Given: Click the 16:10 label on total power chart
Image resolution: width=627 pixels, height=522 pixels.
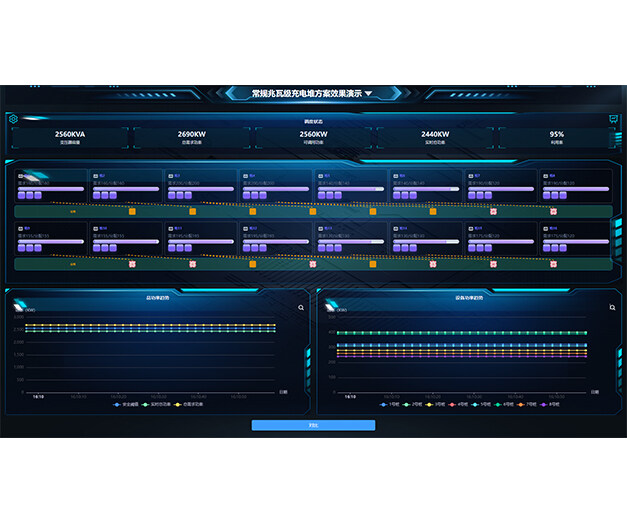Looking at the screenshot, I should click(38, 397).
